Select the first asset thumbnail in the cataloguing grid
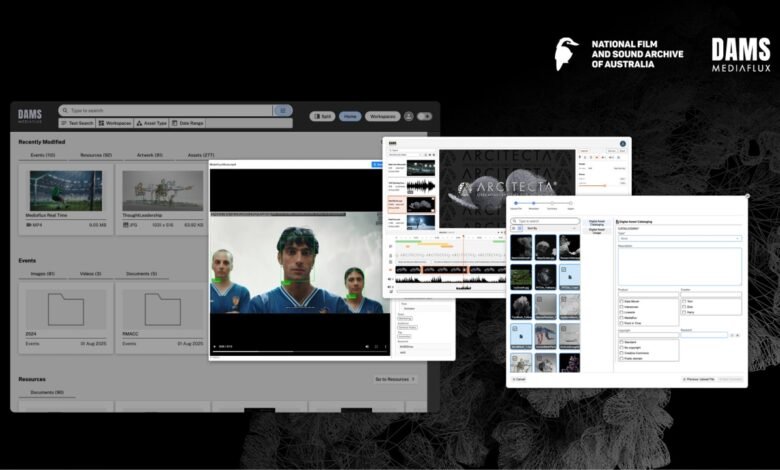 coord(521,248)
